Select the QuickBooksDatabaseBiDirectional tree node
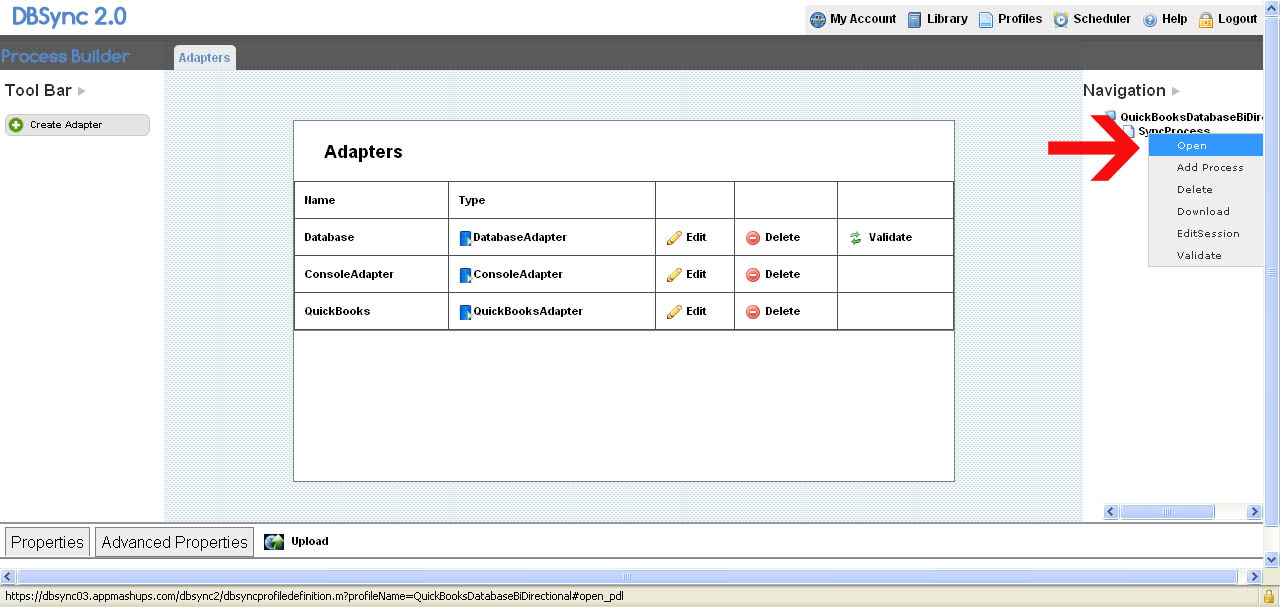Viewport: 1280px width, 607px height. tap(1190, 117)
